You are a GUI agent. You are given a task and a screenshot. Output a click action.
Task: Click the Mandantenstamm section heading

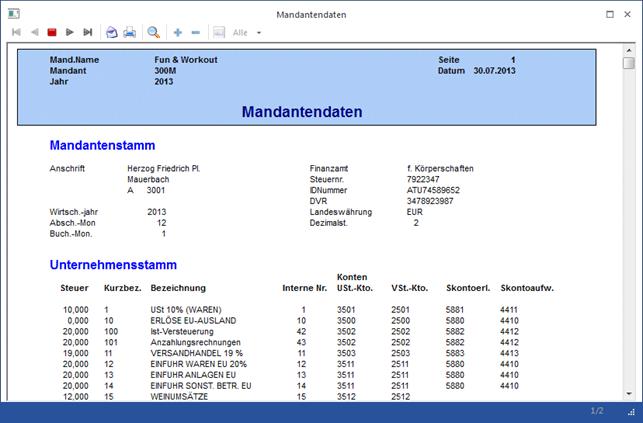point(102,146)
